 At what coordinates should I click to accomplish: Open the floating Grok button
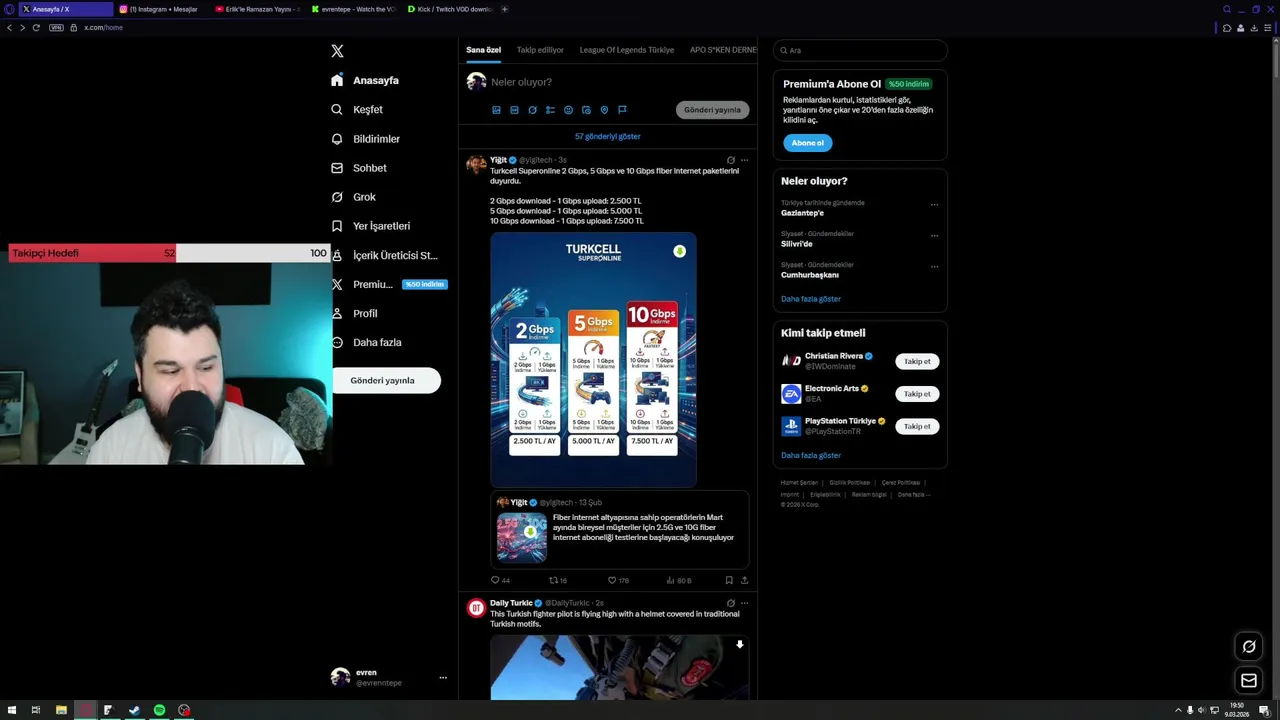point(1249,647)
